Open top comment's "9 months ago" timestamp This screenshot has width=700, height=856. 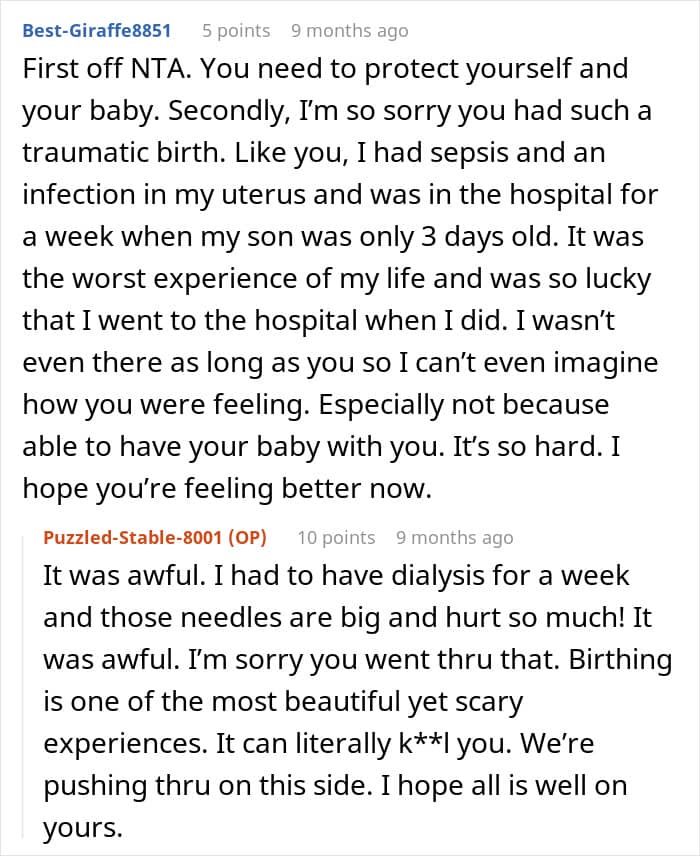349,31
